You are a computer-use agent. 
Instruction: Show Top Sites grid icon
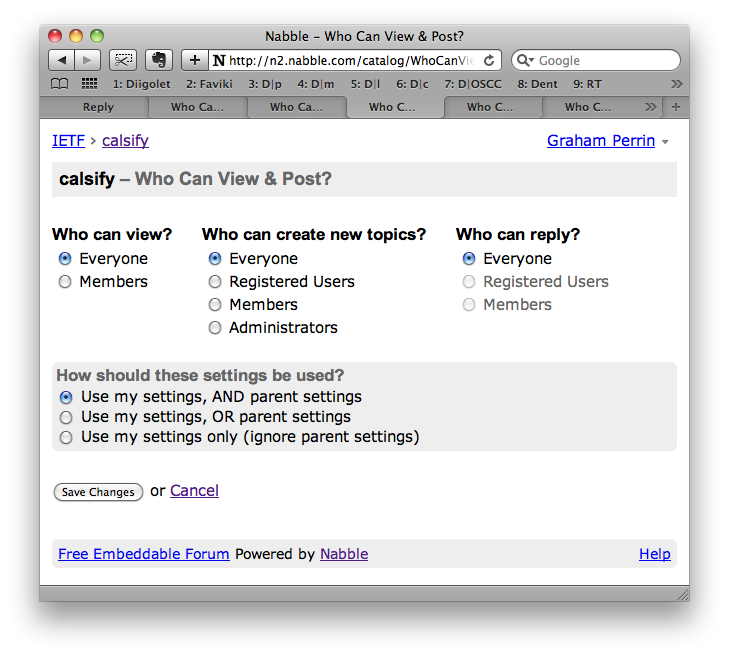click(x=89, y=84)
